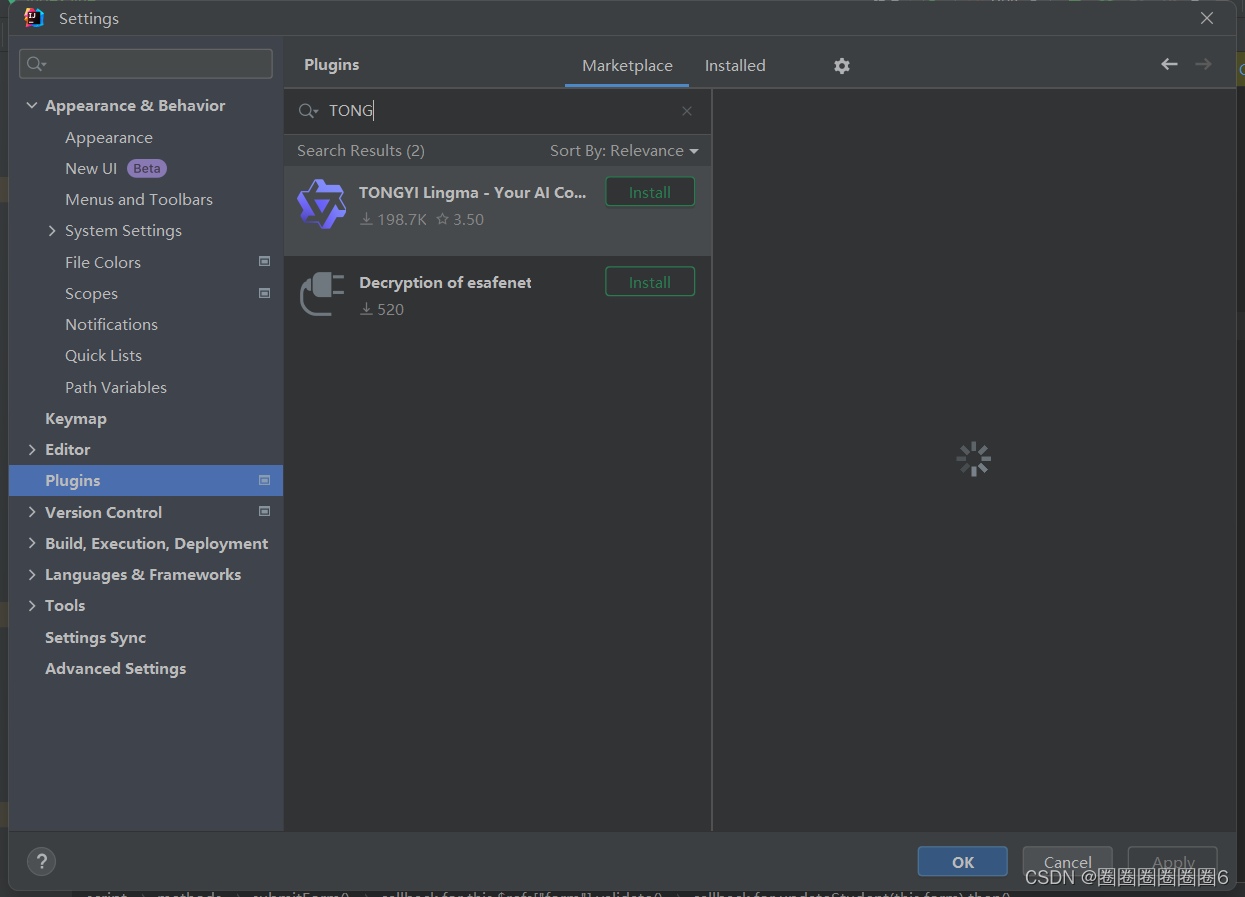
Task: Click project-level icon beside Plugins
Action: pyautogui.click(x=265, y=480)
